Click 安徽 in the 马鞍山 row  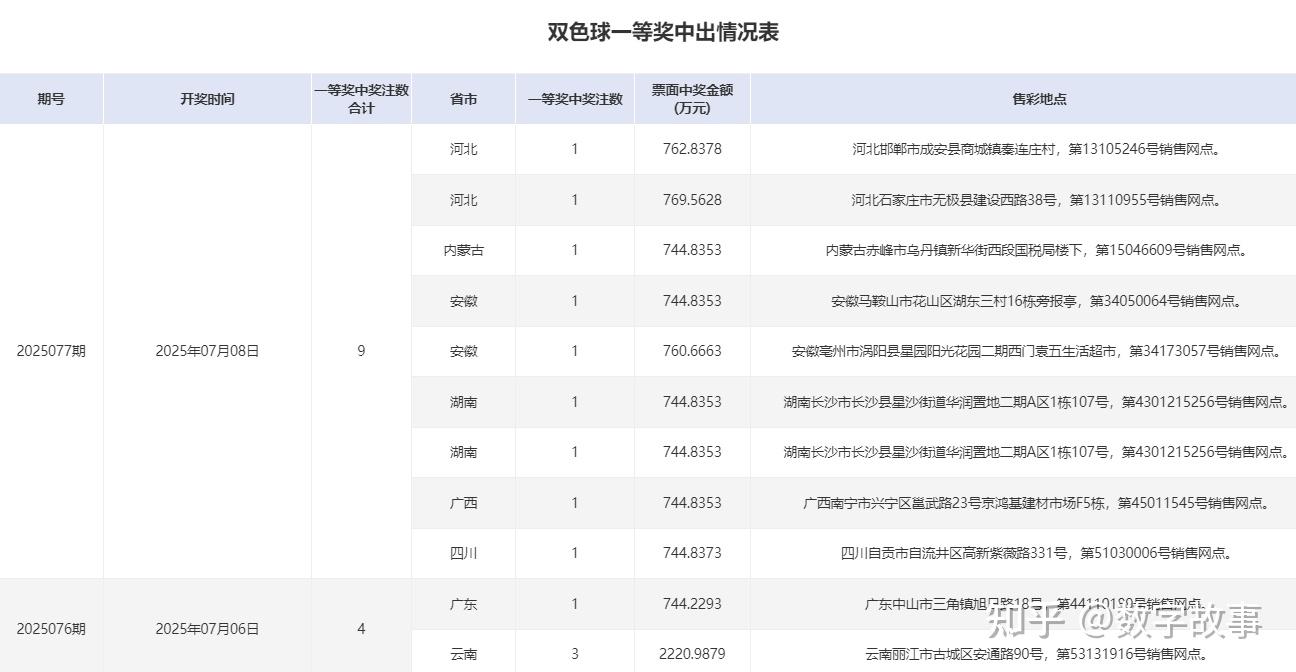coord(463,301)
